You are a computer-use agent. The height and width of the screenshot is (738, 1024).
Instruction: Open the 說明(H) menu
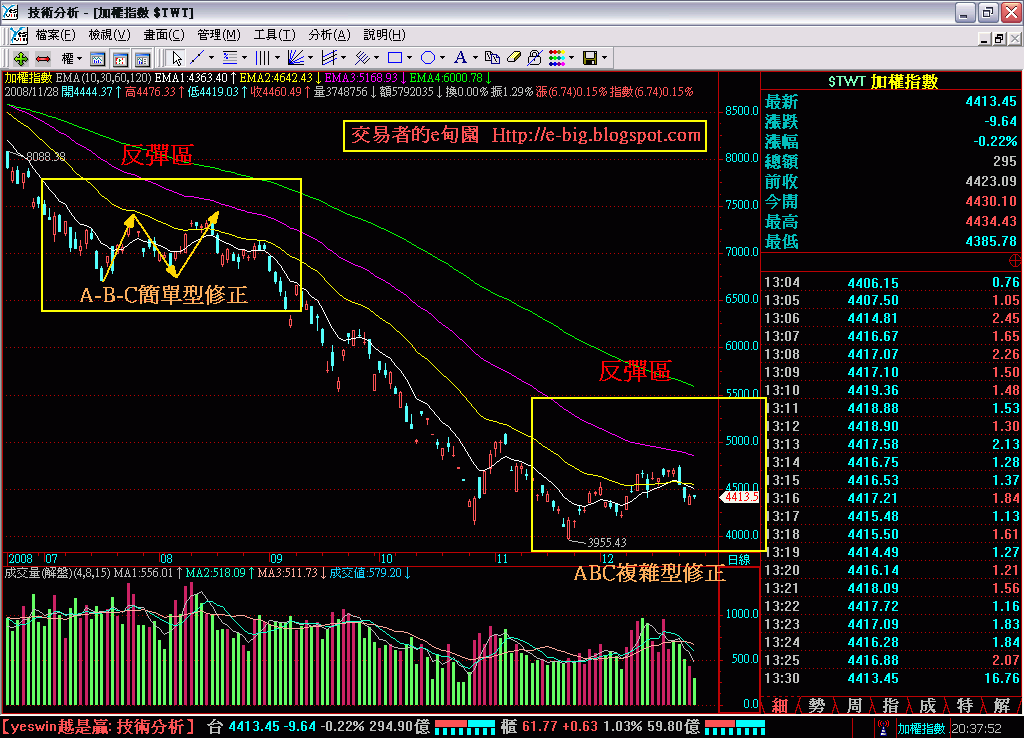click(x=385, y=35)
